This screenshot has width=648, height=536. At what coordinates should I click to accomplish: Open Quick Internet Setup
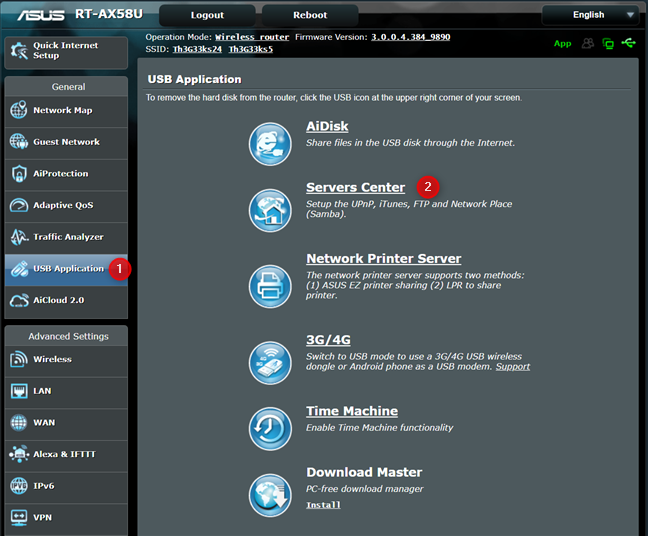tap(66, 52)
